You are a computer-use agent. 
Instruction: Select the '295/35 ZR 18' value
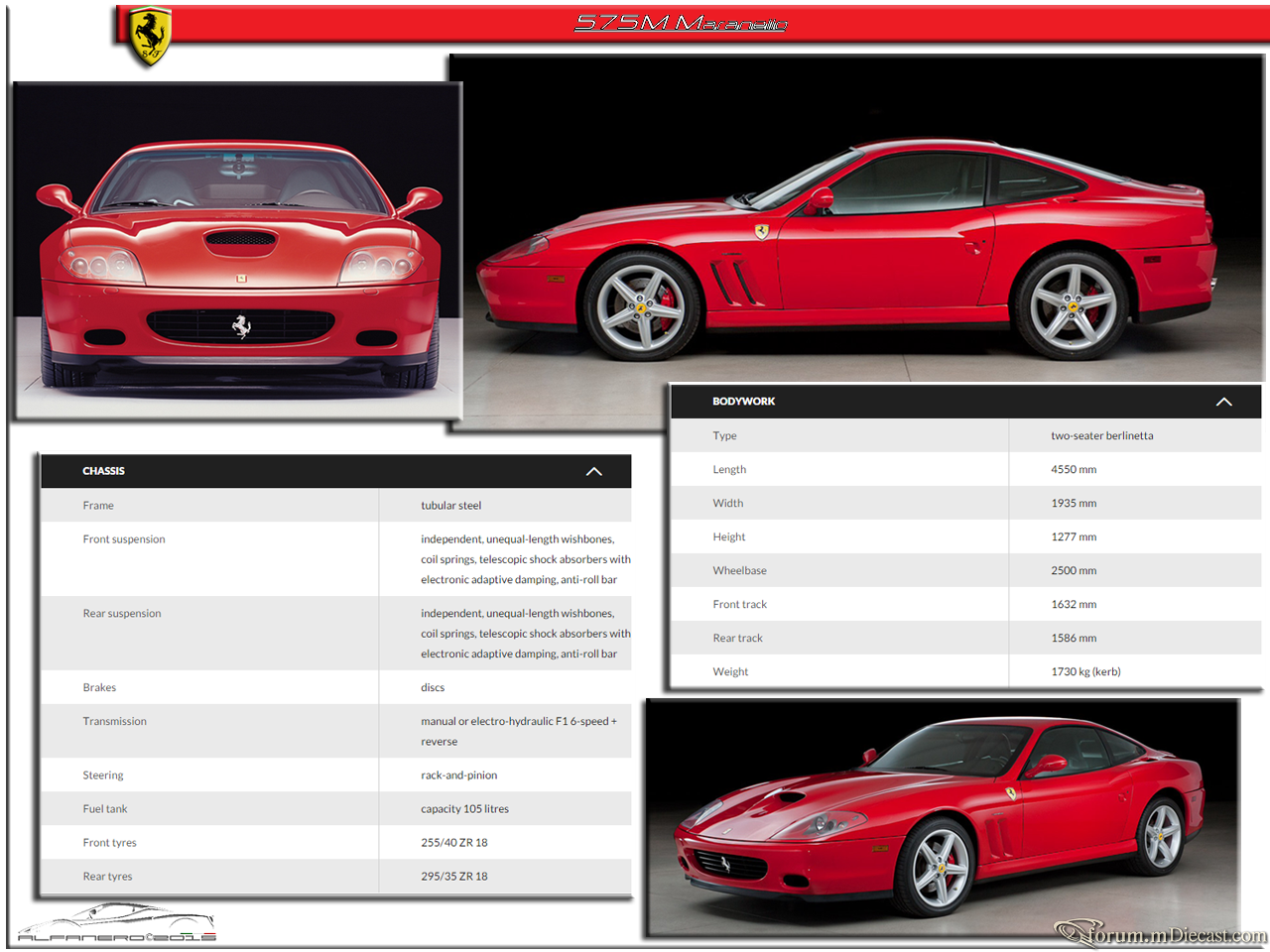[x=454, y=877]
